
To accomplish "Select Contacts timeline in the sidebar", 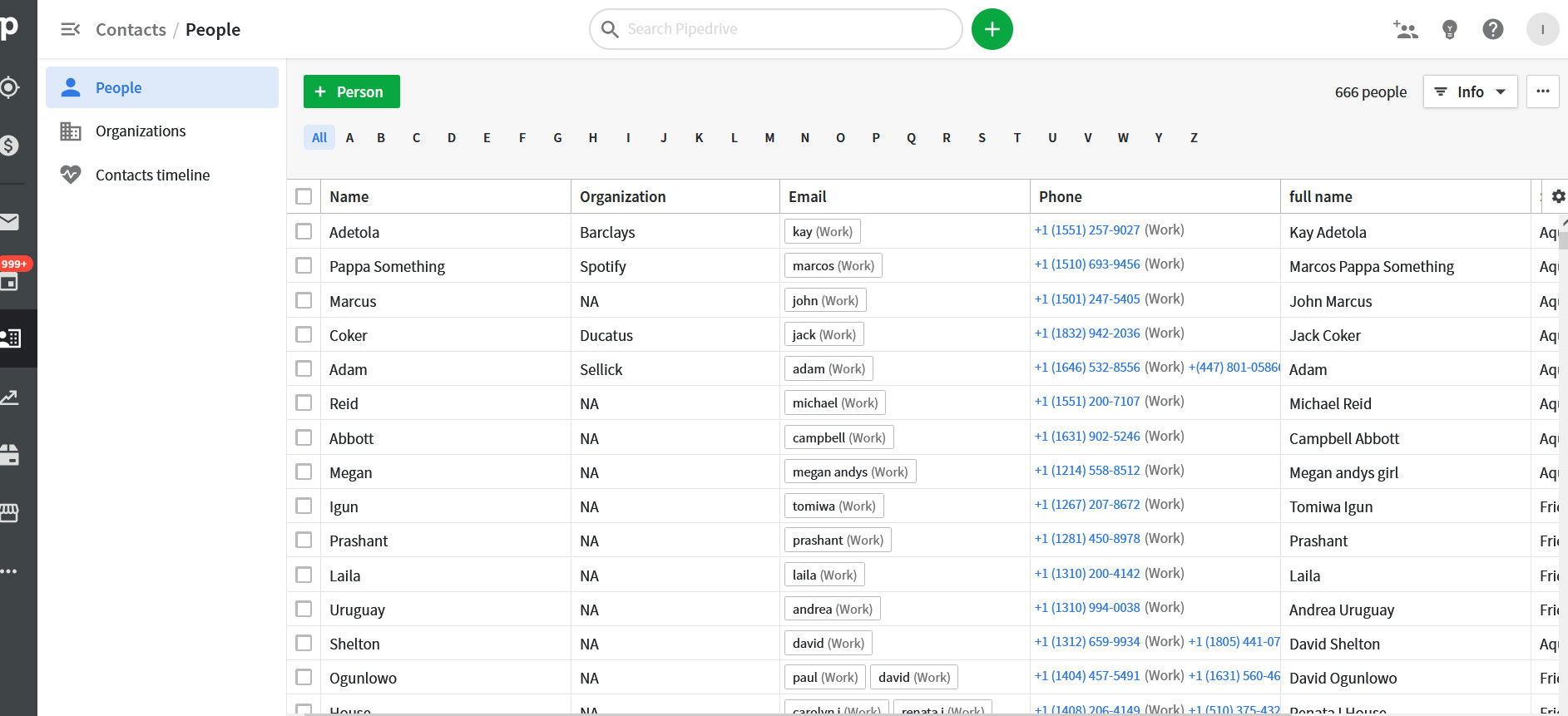I will click(162, 175).
